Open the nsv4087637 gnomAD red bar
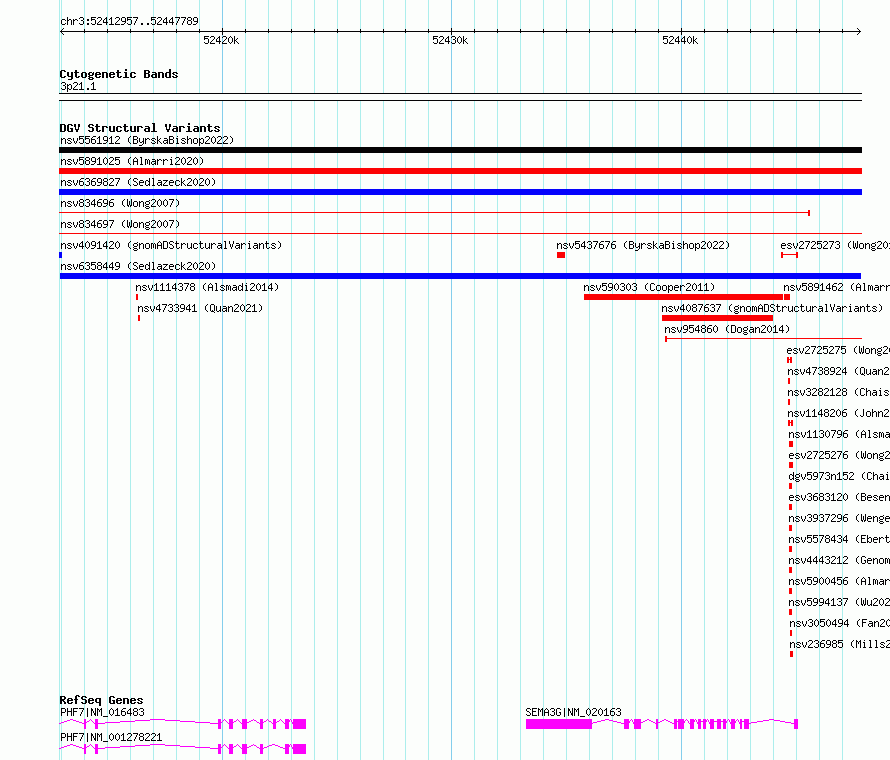 tap(717, 318)
